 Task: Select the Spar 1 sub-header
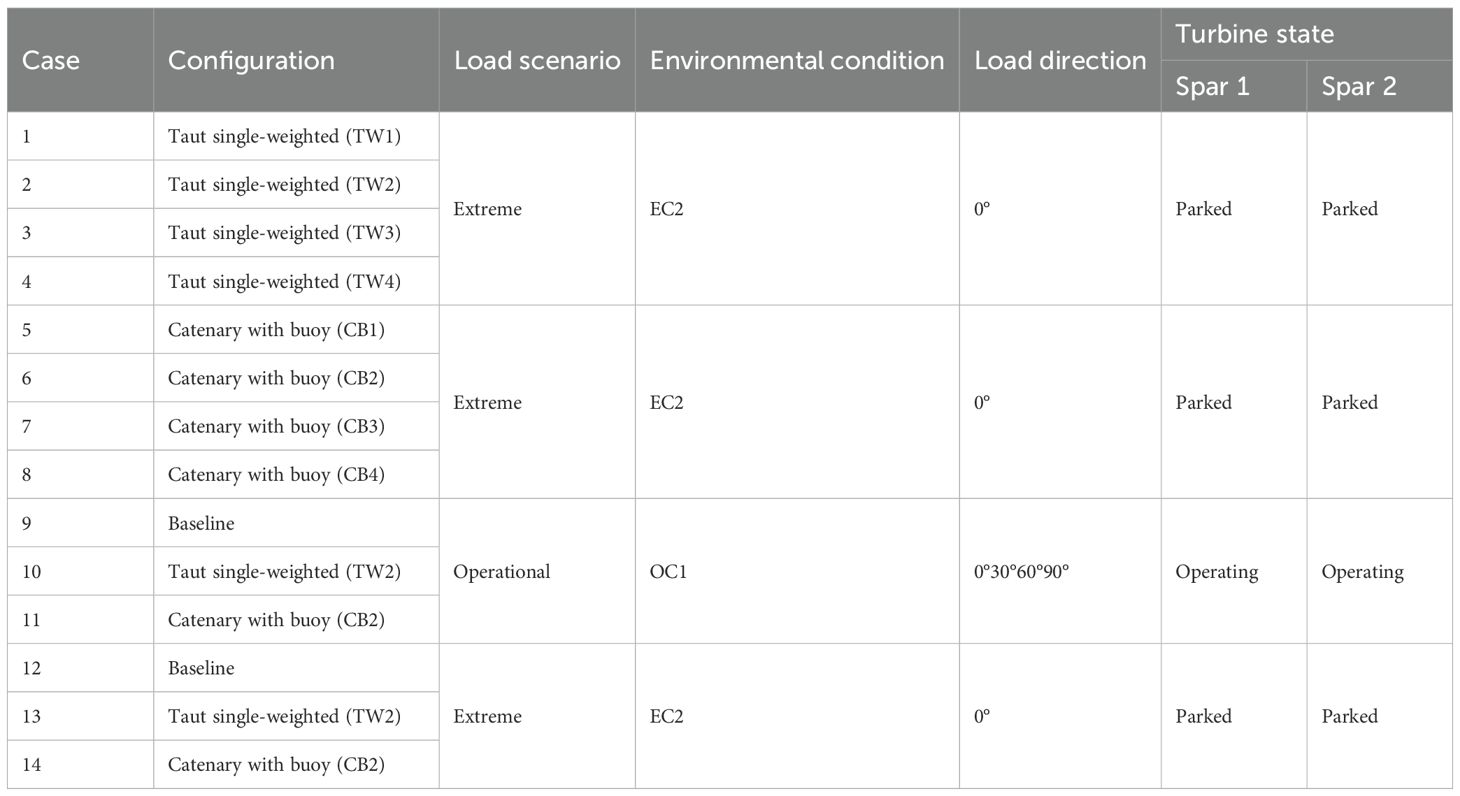(1212, 86)
